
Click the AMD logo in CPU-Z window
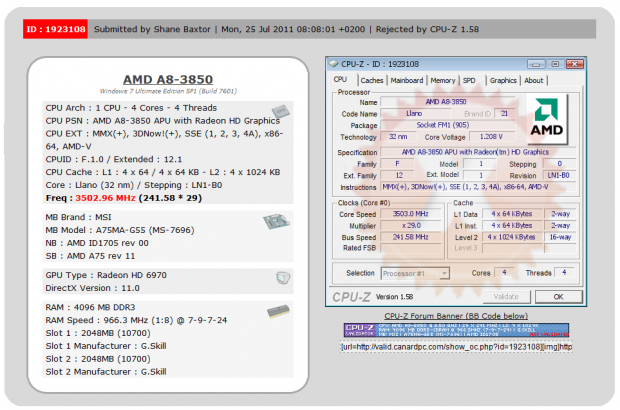[546, 119]
